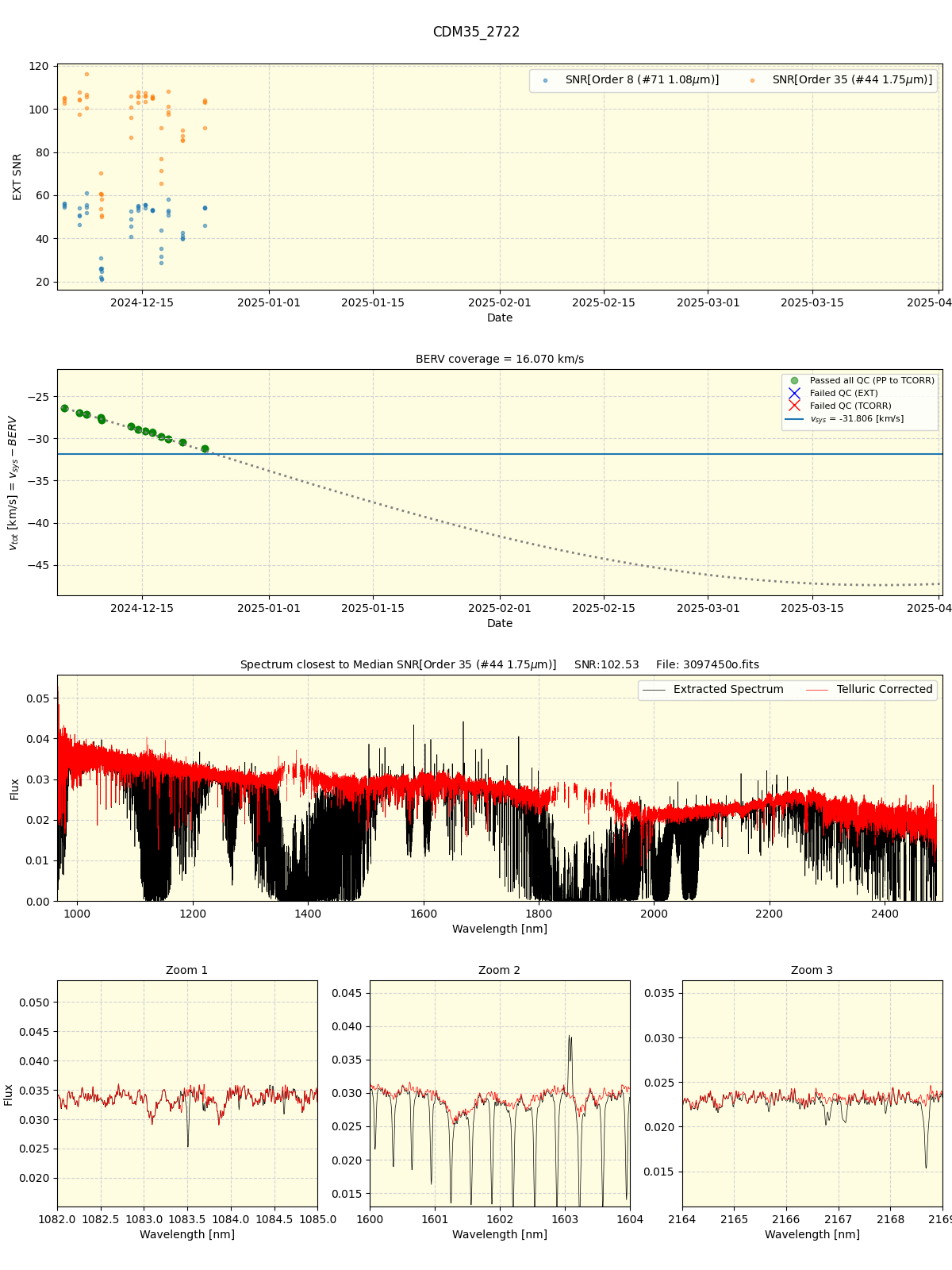
Task: Click the Zoom 1 panel title
Action: click(x=187, y=970)
